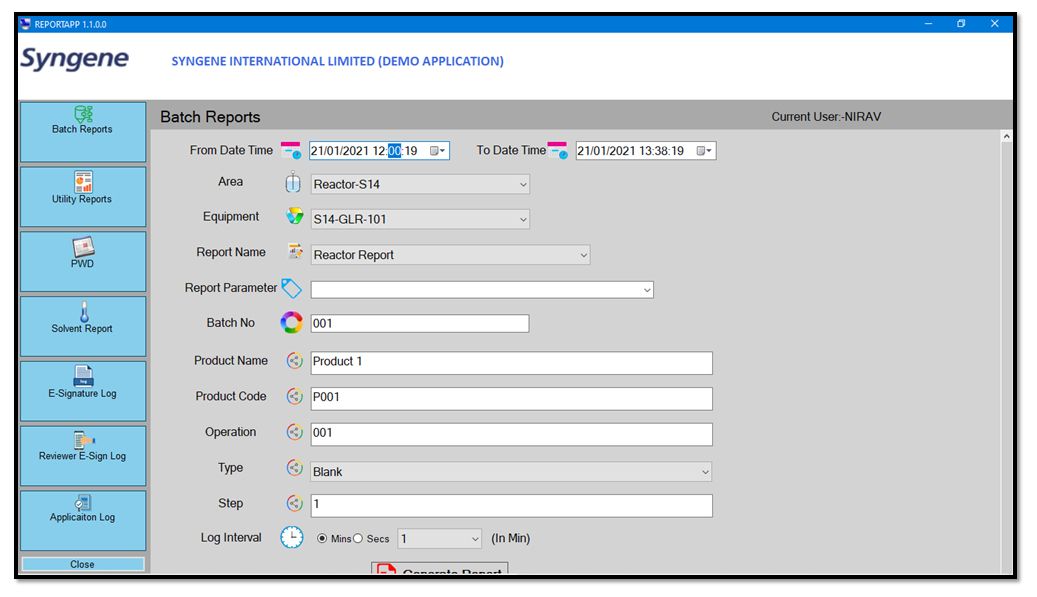Click the Report Name document icon
The height and width of the screenshot is (597, 1037).
click(295, 251)
